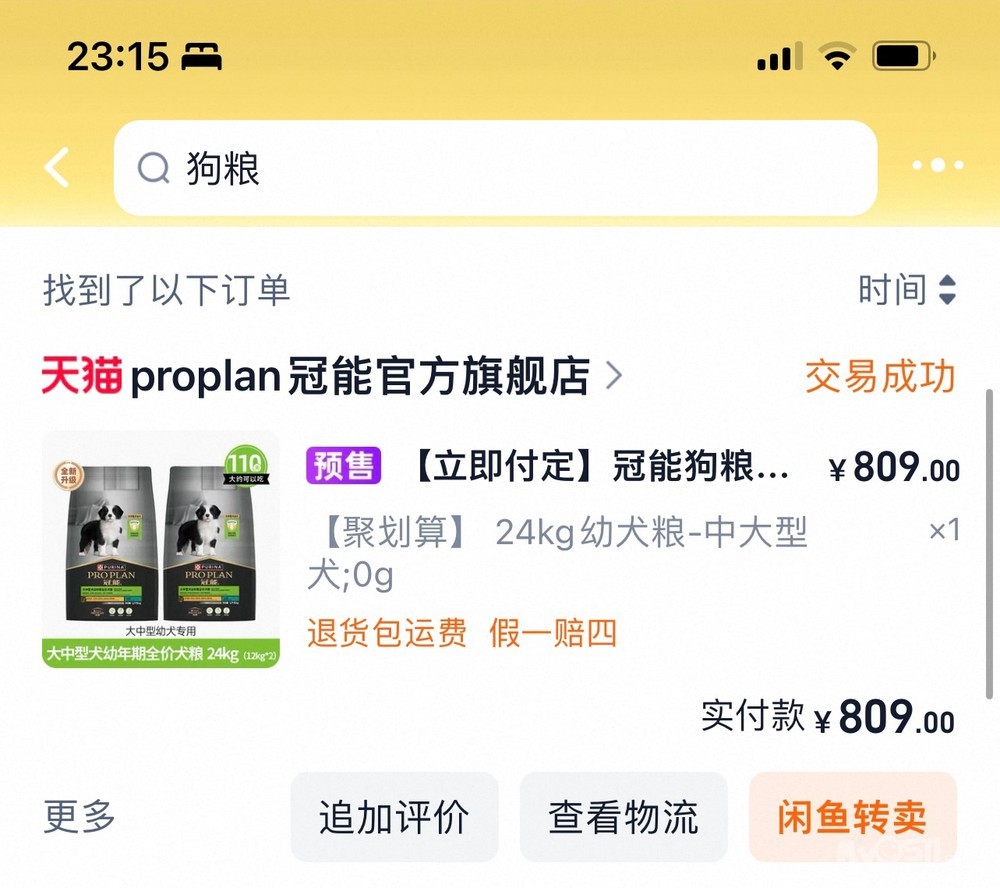Open the 【立即付定】冠能狗粮 product title
Image resolution: width=1000 pixels, height=888 pixels.
click(603, 466)
